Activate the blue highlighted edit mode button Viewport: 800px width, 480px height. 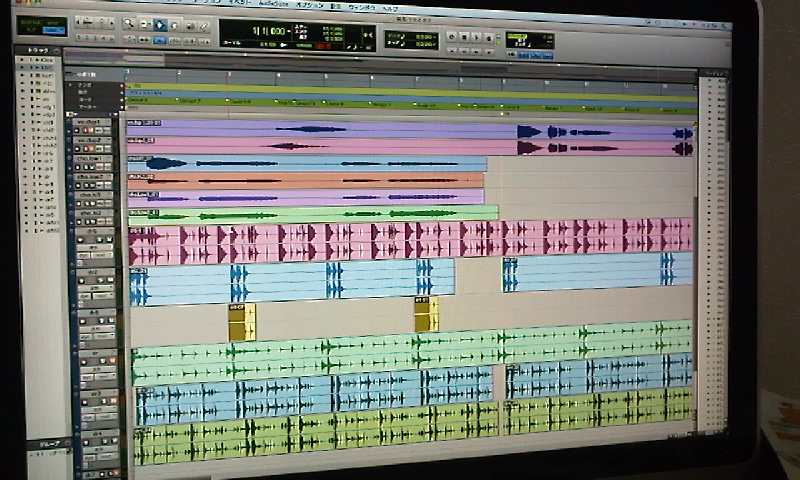[x=54, y=31]
